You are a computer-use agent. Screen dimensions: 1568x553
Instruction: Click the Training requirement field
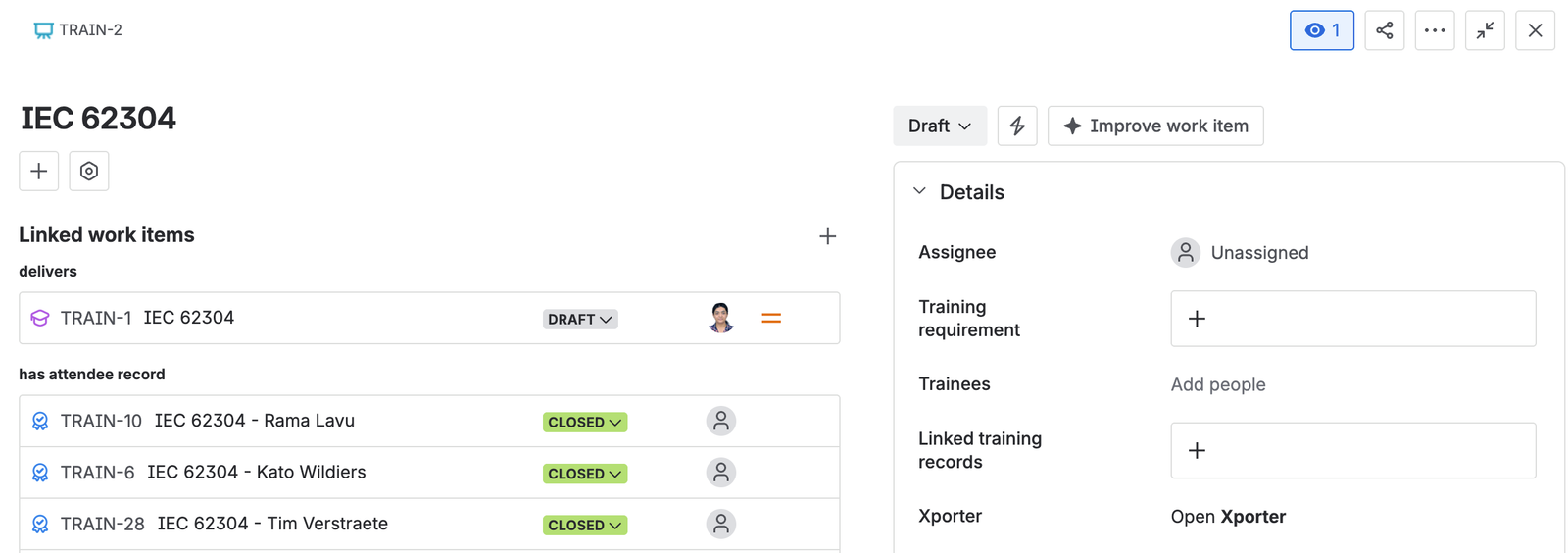tap(1352, 318)
